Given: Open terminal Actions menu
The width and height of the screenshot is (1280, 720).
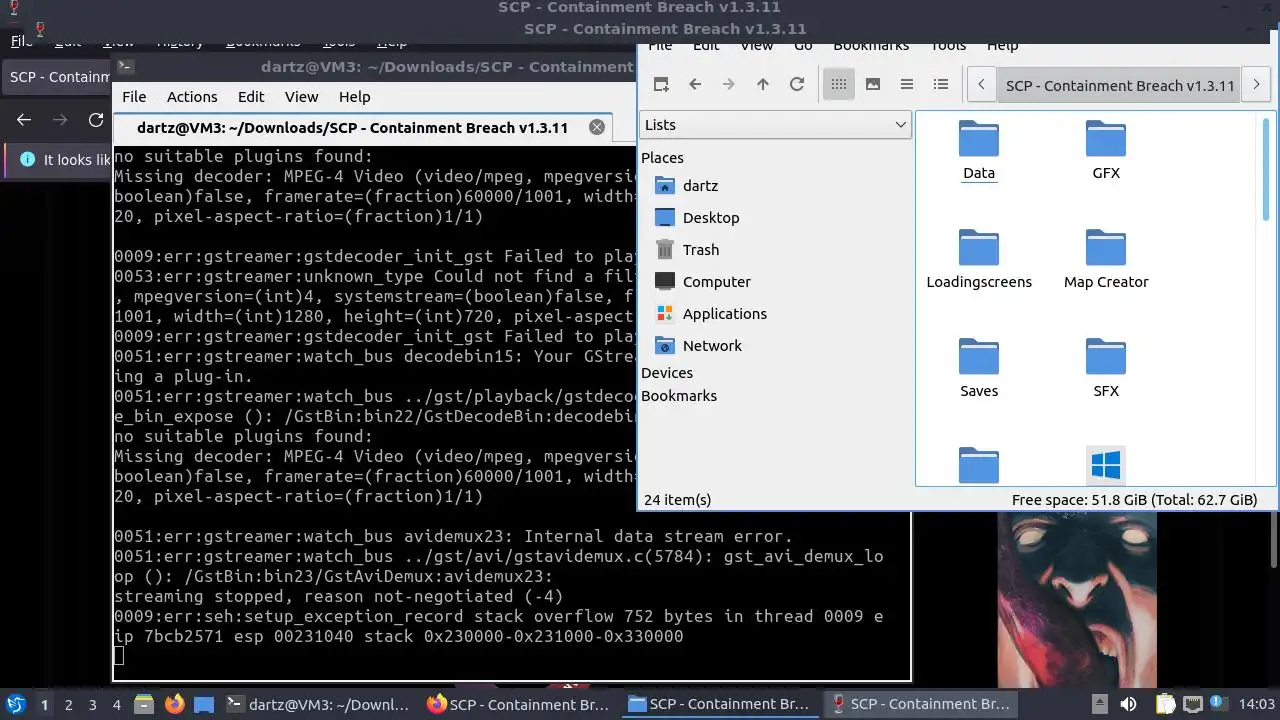Looking at the screenshot, I should tap(192, 97).
